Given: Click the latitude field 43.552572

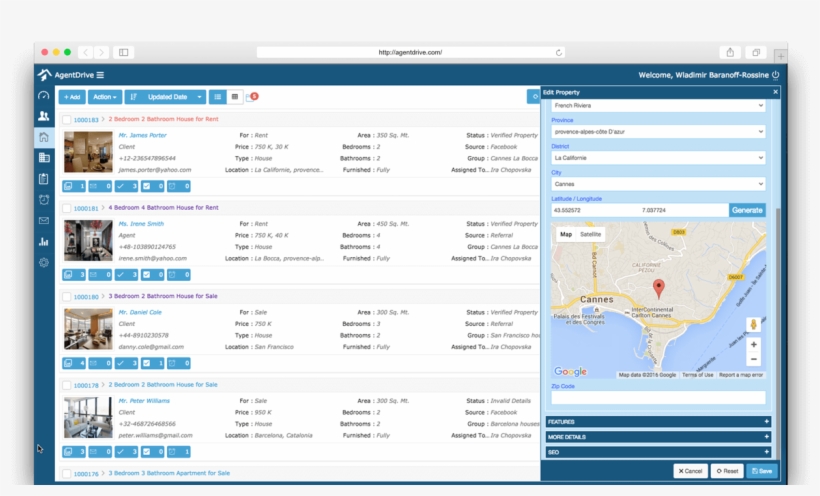Looking at the screenshot, I should [595, 210].
